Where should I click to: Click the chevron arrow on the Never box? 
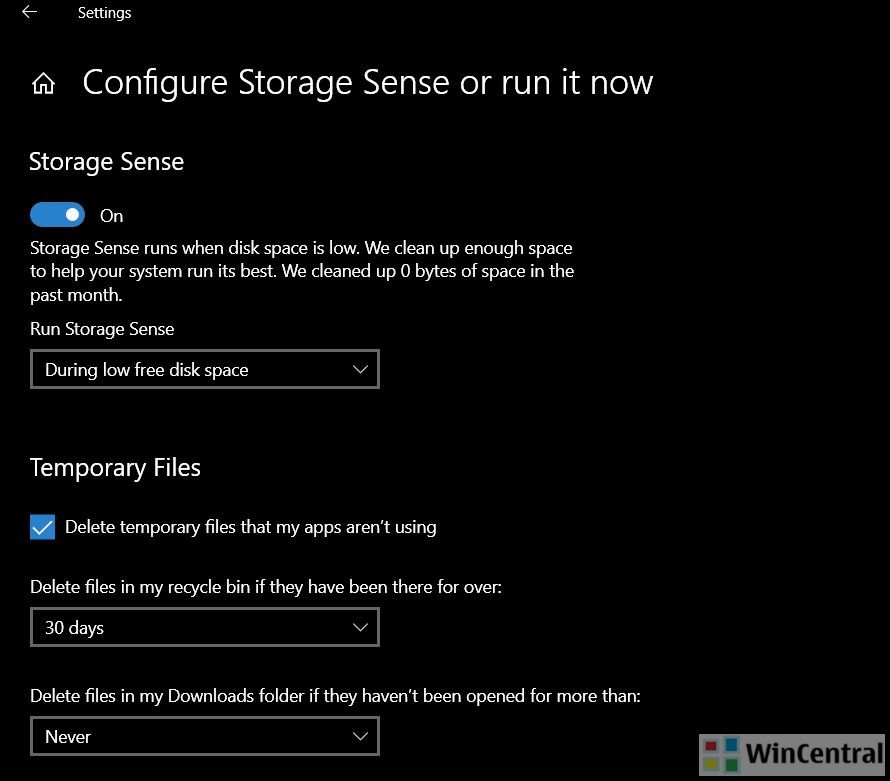pyautogui.click(x=360, y=737)
